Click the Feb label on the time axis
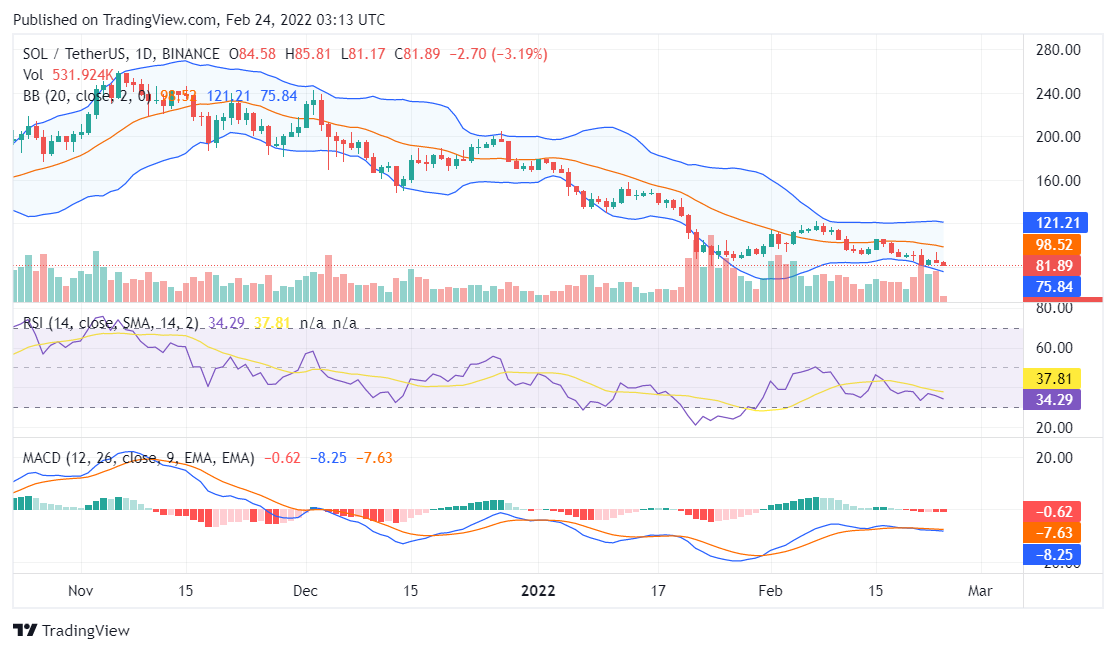This screenshot has height=652, width=1116. click(x=769, y=590)
